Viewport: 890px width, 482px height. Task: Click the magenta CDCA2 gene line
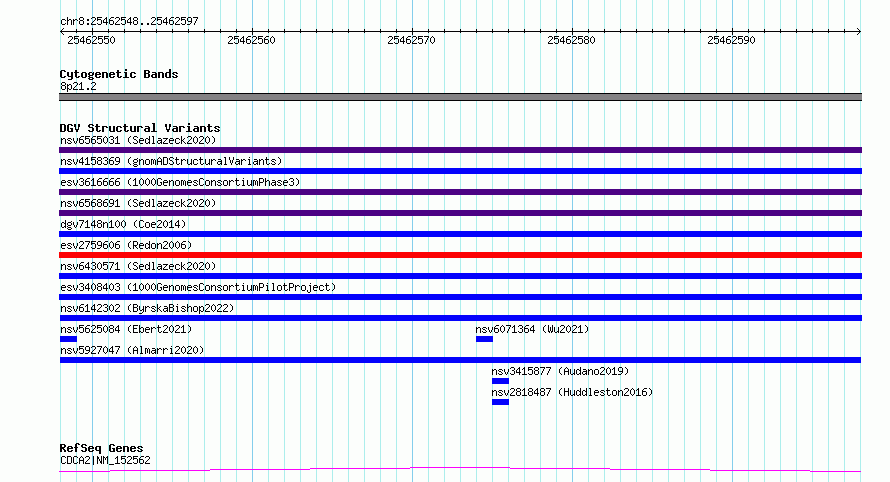[460, 470]
